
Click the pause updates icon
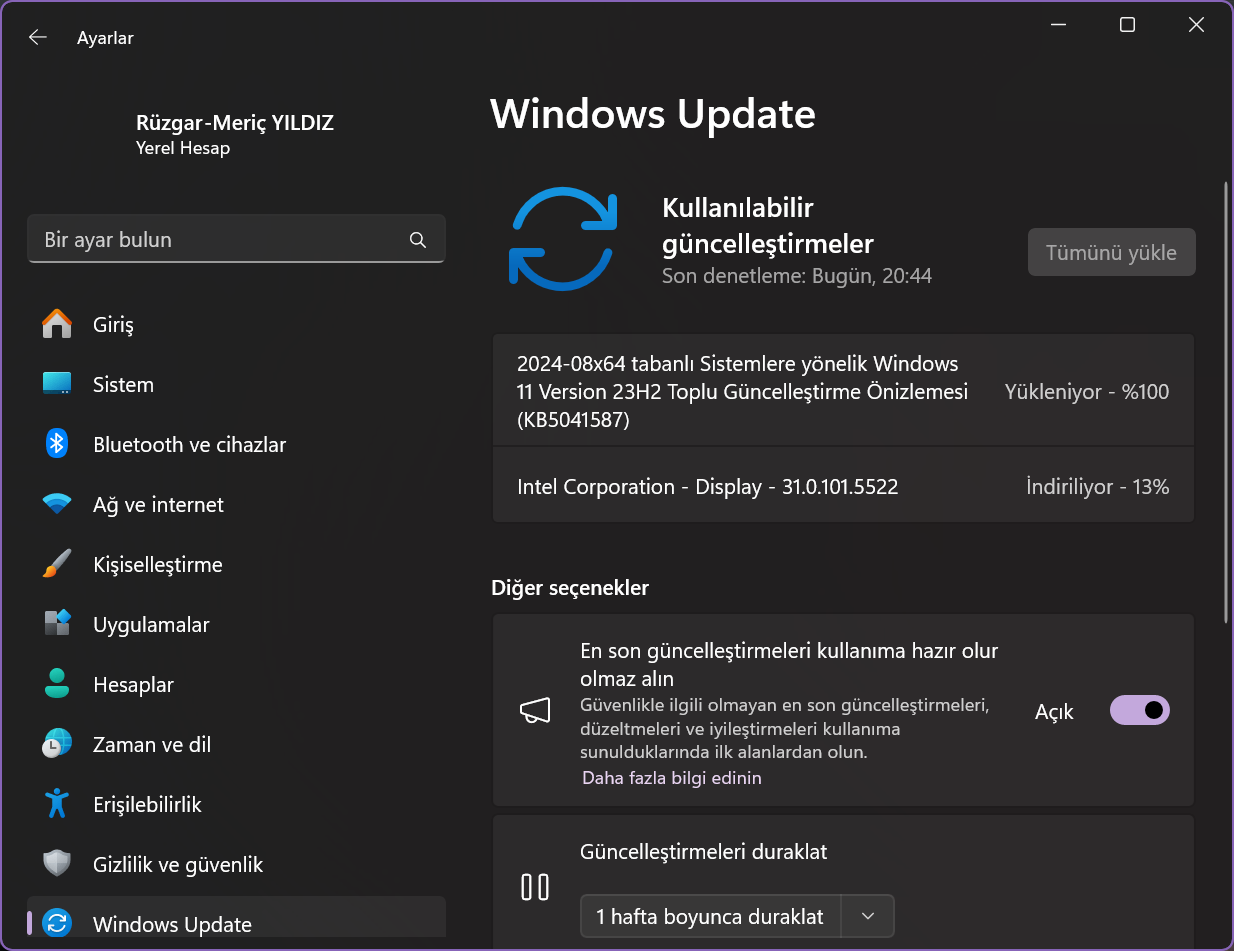535,887
